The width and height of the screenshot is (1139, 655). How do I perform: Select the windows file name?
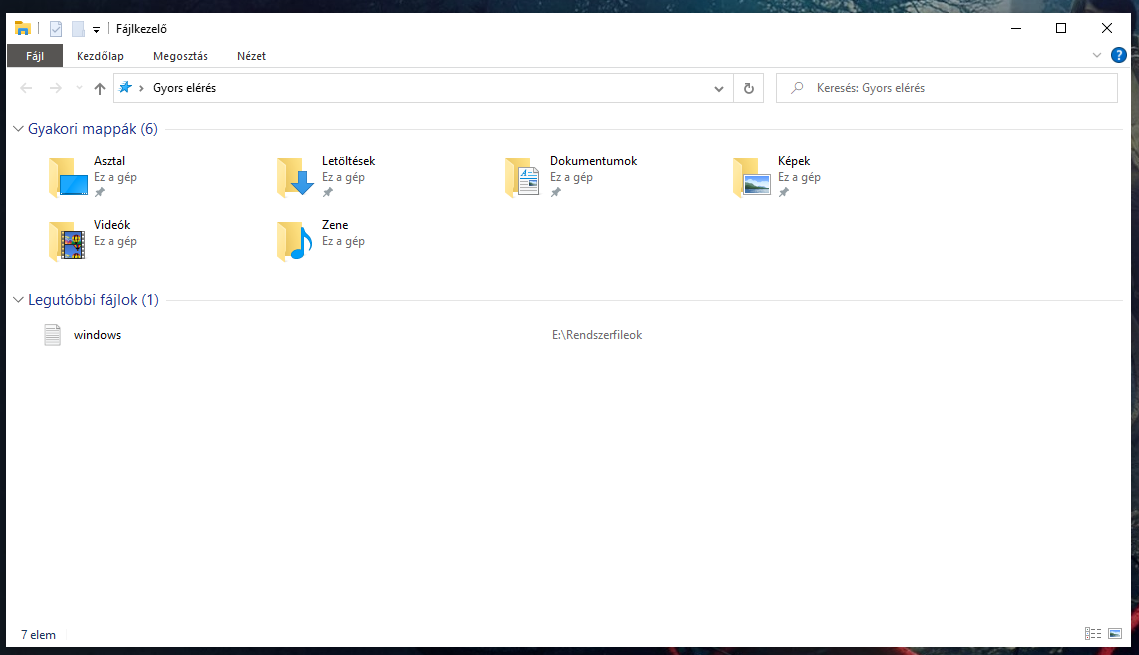pyautogui.click(x=97, y=335)
